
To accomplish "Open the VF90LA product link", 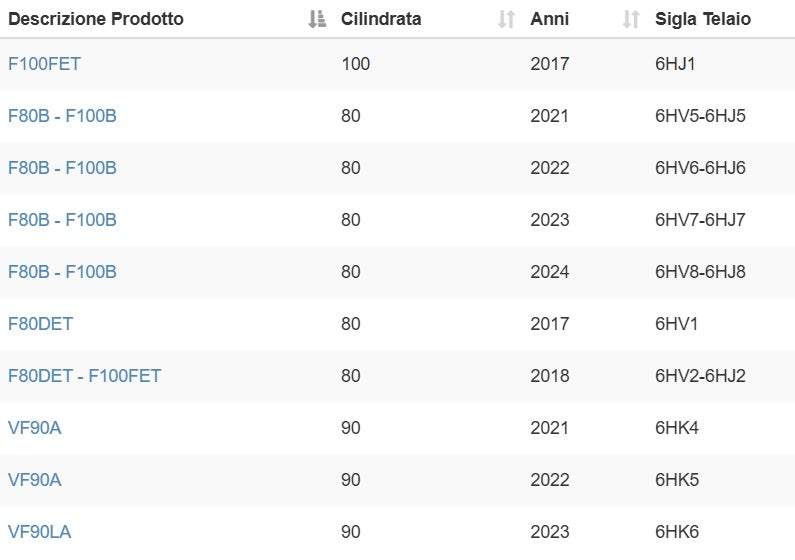I will 39,532.
